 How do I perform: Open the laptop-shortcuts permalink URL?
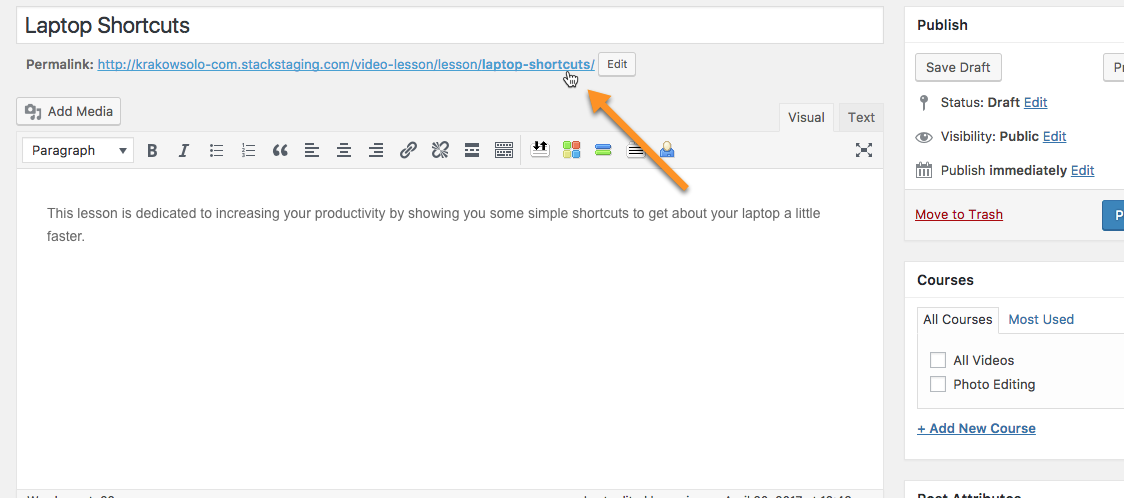point(346,64)
